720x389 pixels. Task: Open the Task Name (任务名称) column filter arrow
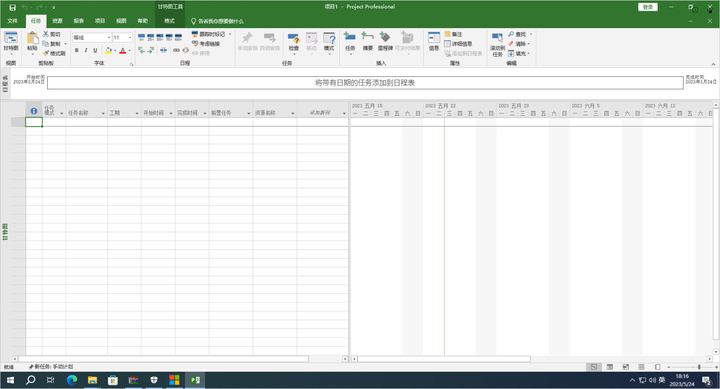coord(103,113)
